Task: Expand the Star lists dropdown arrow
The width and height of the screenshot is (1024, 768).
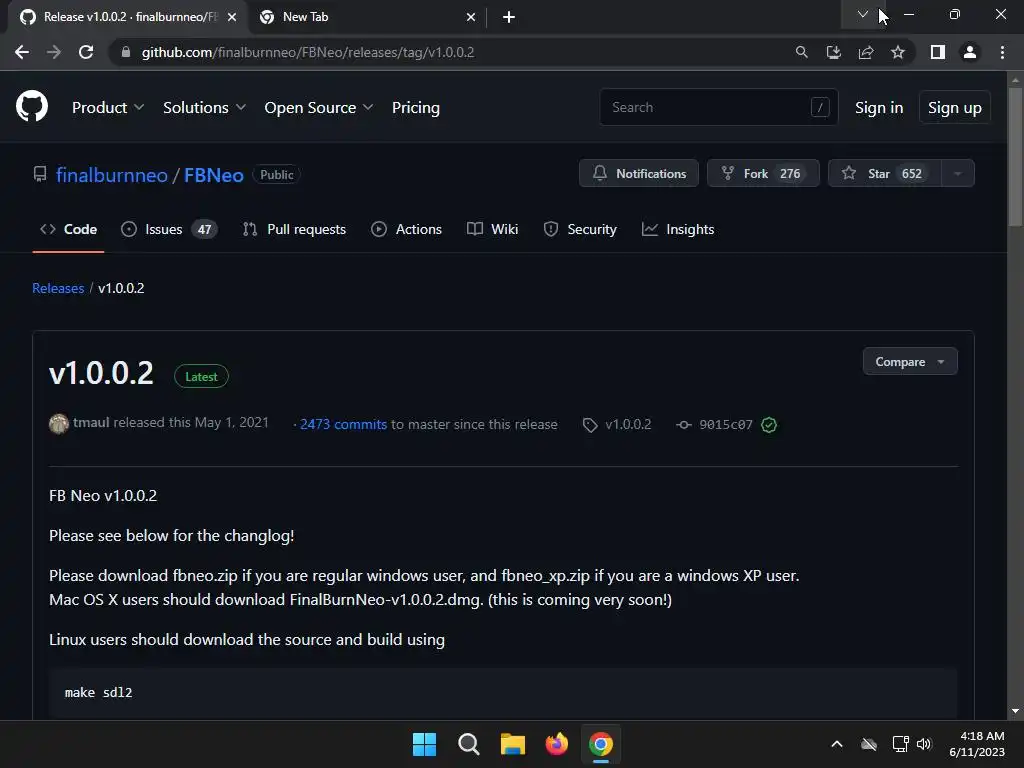Action: click(x=957, y=173)
